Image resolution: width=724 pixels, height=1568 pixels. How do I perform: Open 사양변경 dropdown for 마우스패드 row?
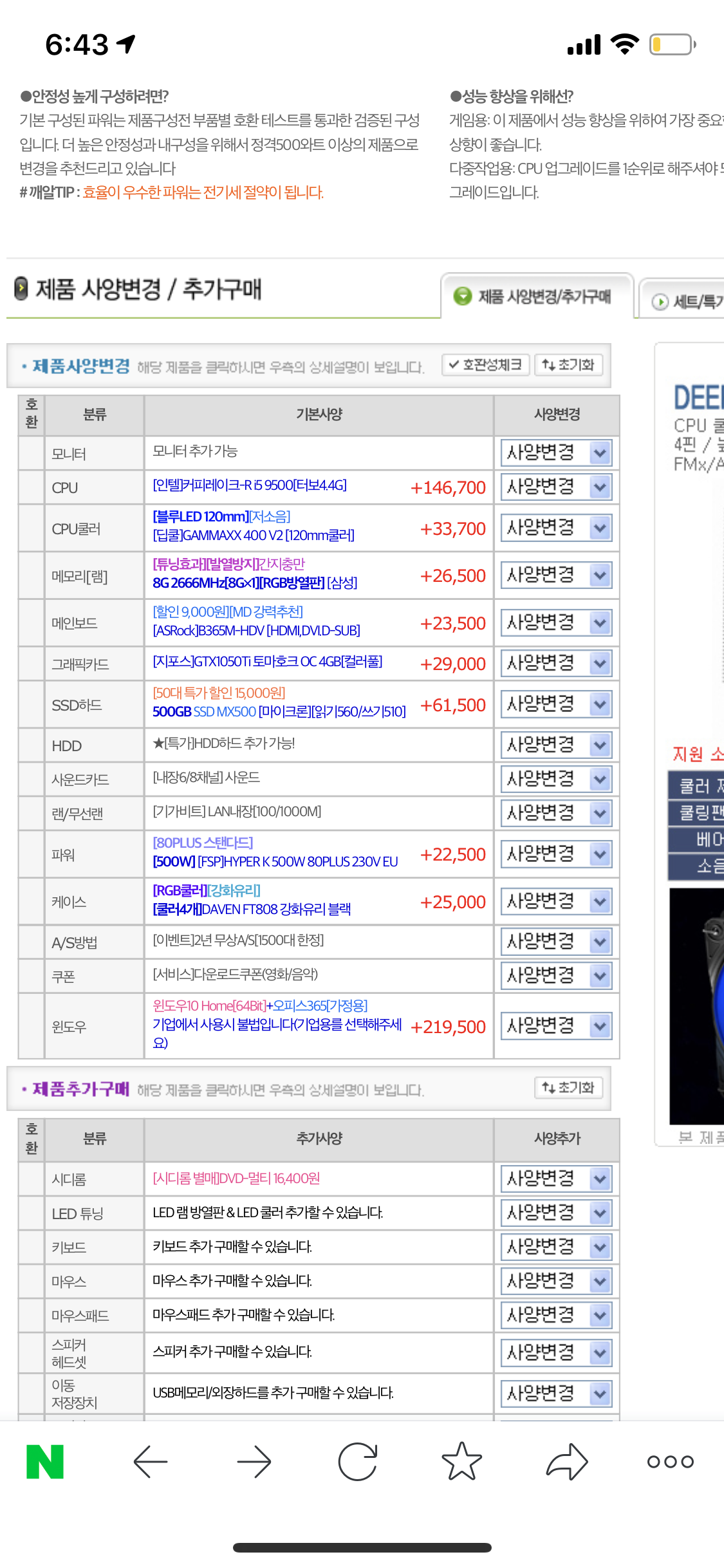tap(557, 1314)
